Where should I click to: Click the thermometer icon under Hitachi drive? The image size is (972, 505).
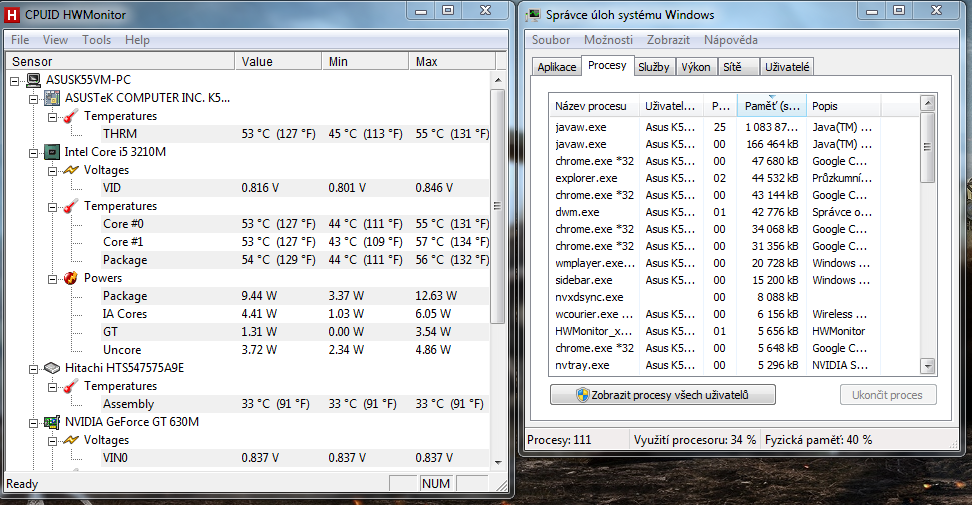[71, 386]
